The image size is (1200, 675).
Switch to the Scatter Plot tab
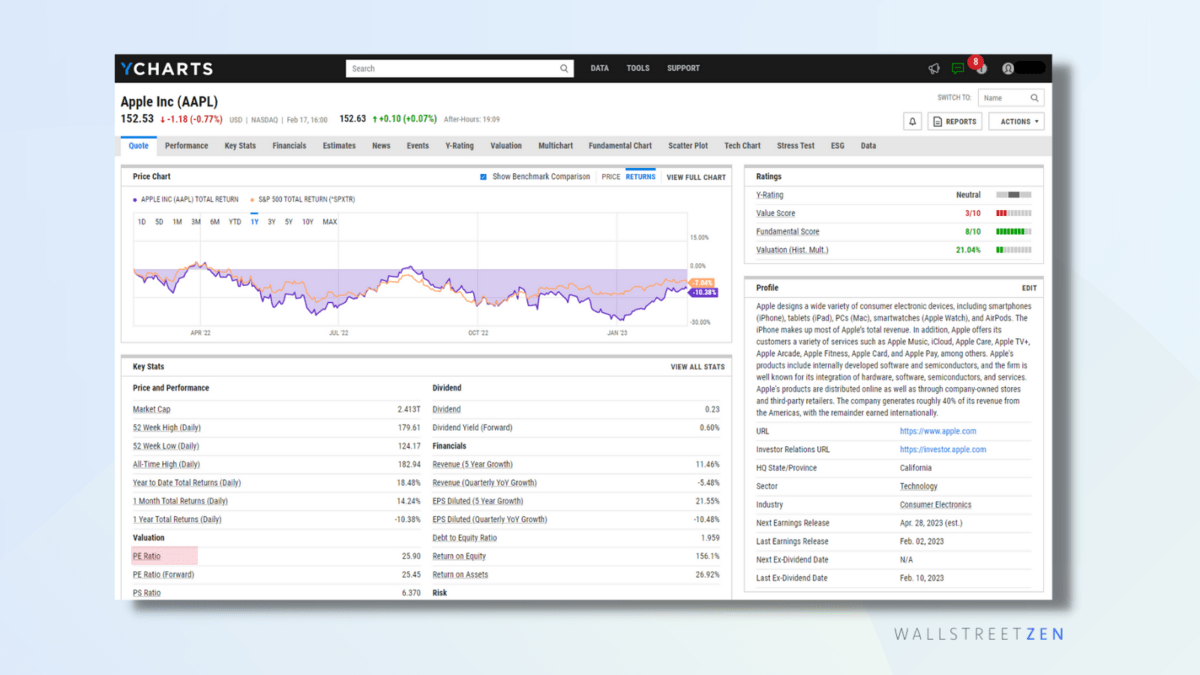pyautogui.click(x=688, y=146)
